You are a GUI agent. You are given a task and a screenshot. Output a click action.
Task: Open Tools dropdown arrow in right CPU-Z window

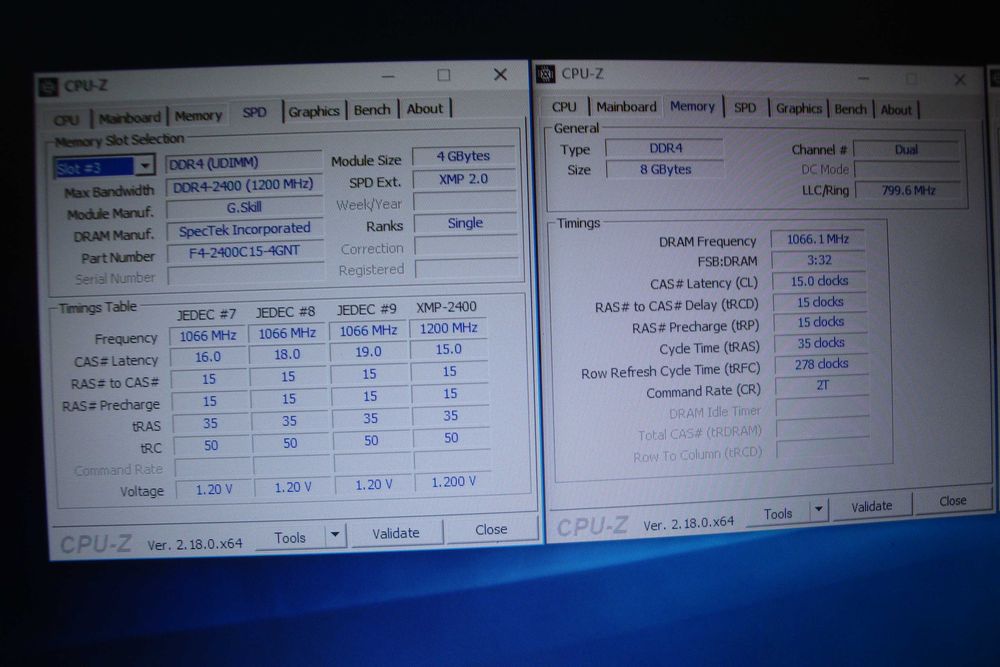(818, 509)
